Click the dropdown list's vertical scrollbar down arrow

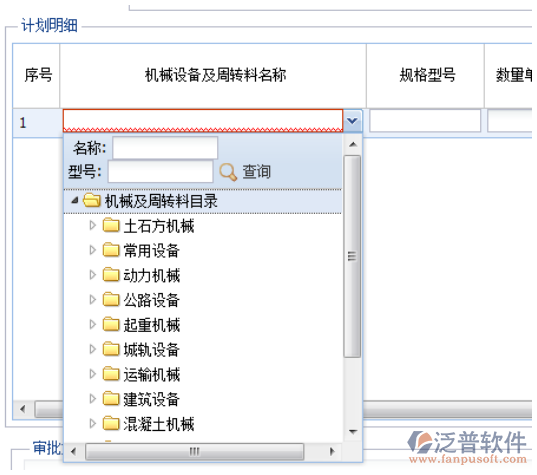click(x=353, y=432)
